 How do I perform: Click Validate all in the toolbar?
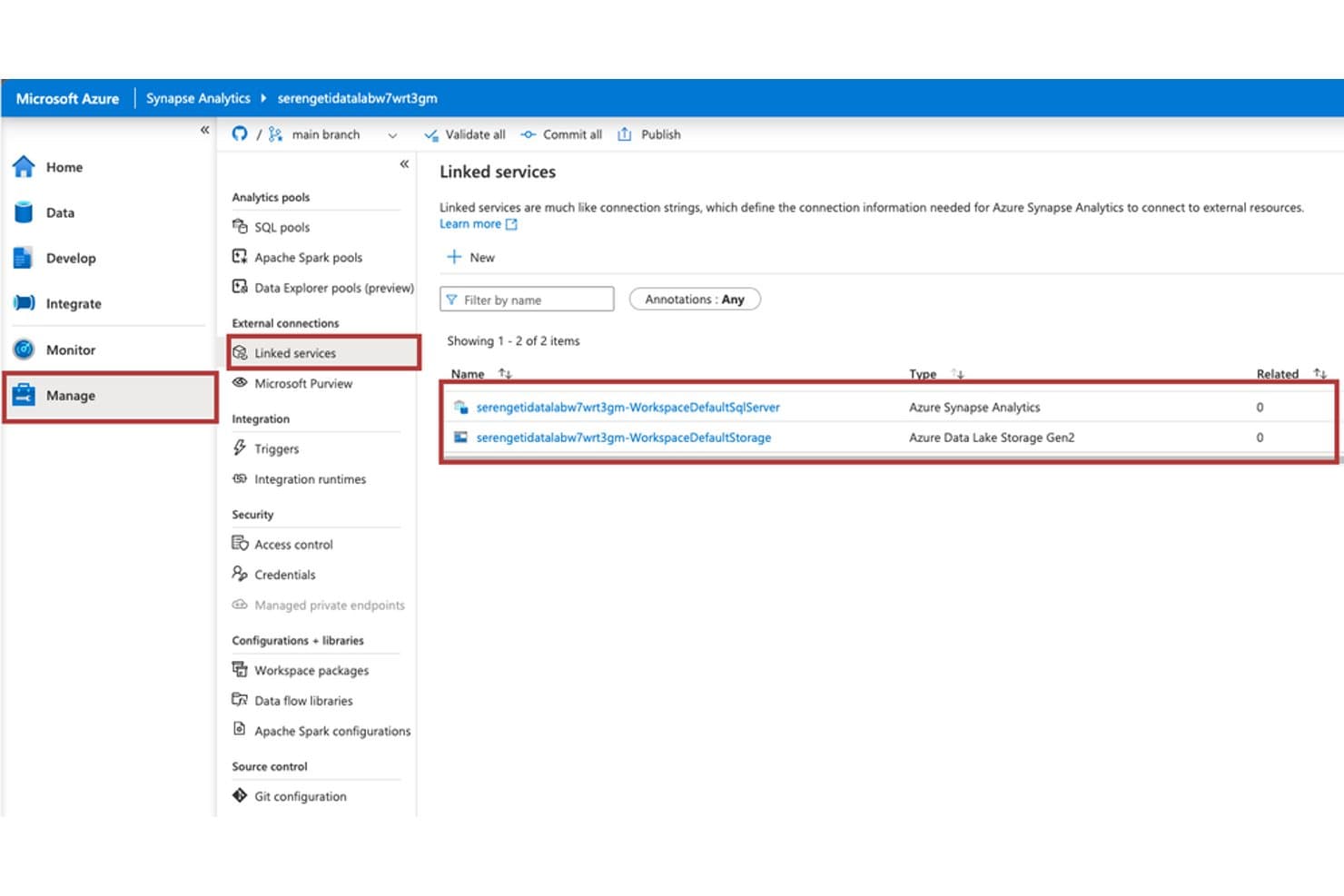point(465,134)
